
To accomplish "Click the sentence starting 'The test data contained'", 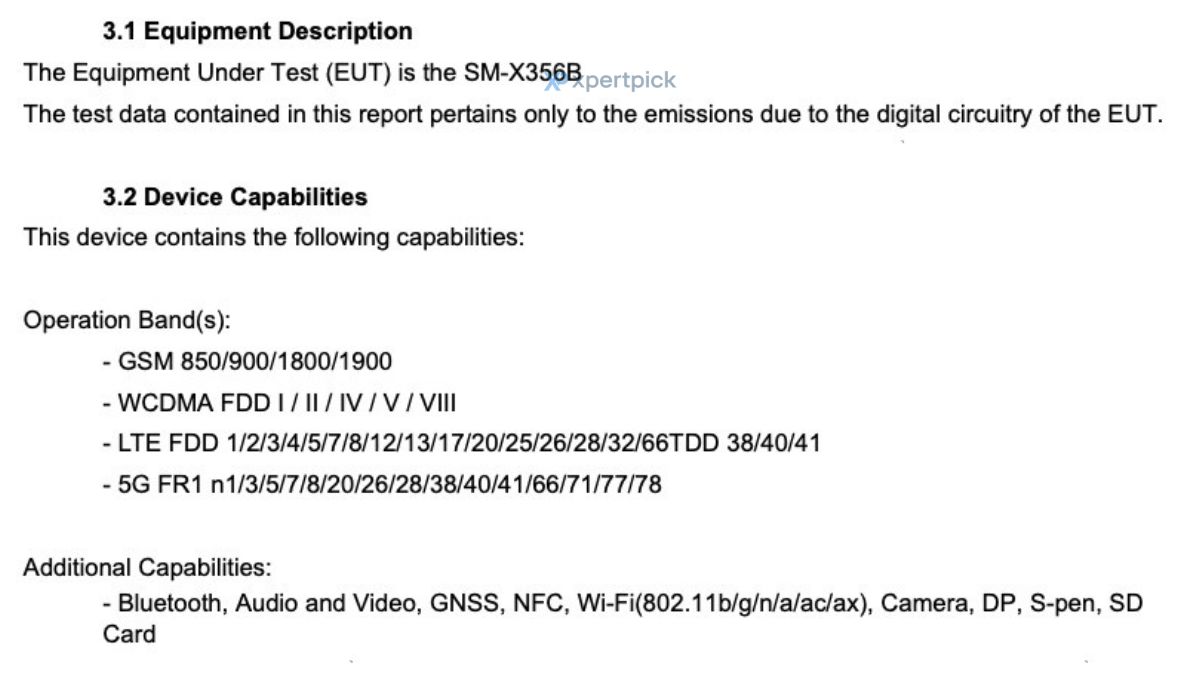I will pos(593,114).
